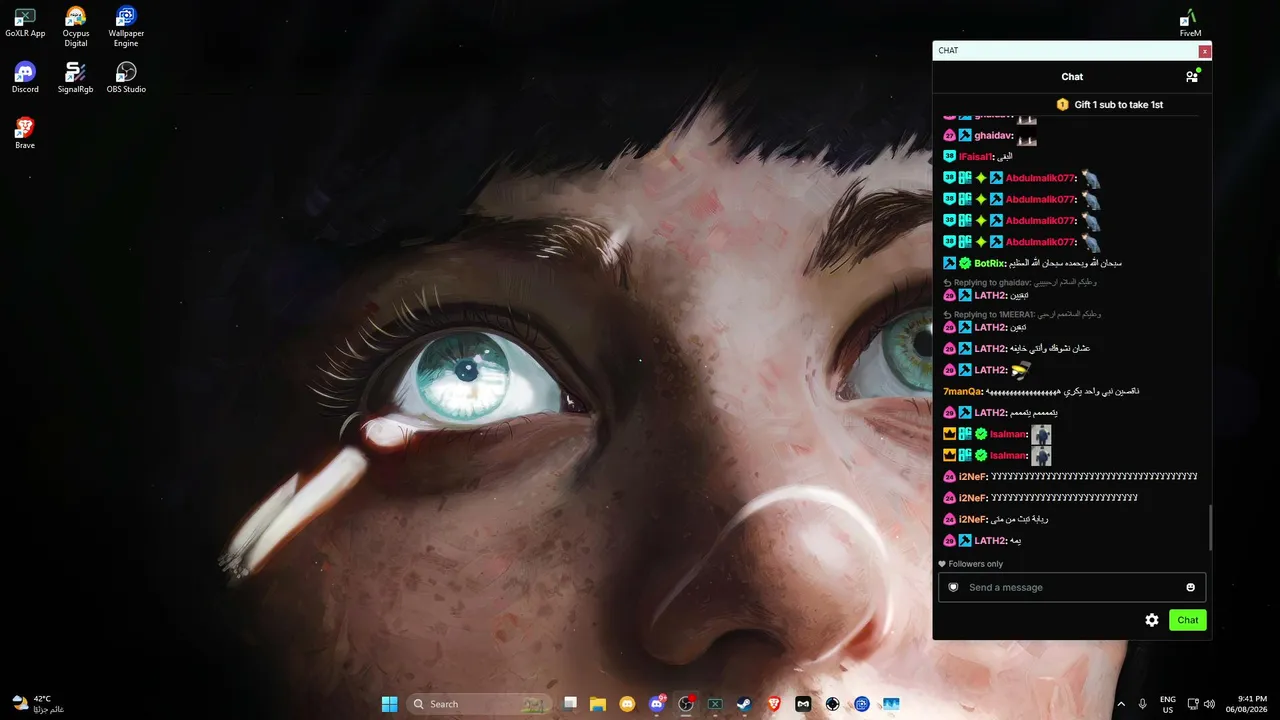Open the 42°C weather widget
This screenshot has width=1280, height=720.
tap(38, 704)
